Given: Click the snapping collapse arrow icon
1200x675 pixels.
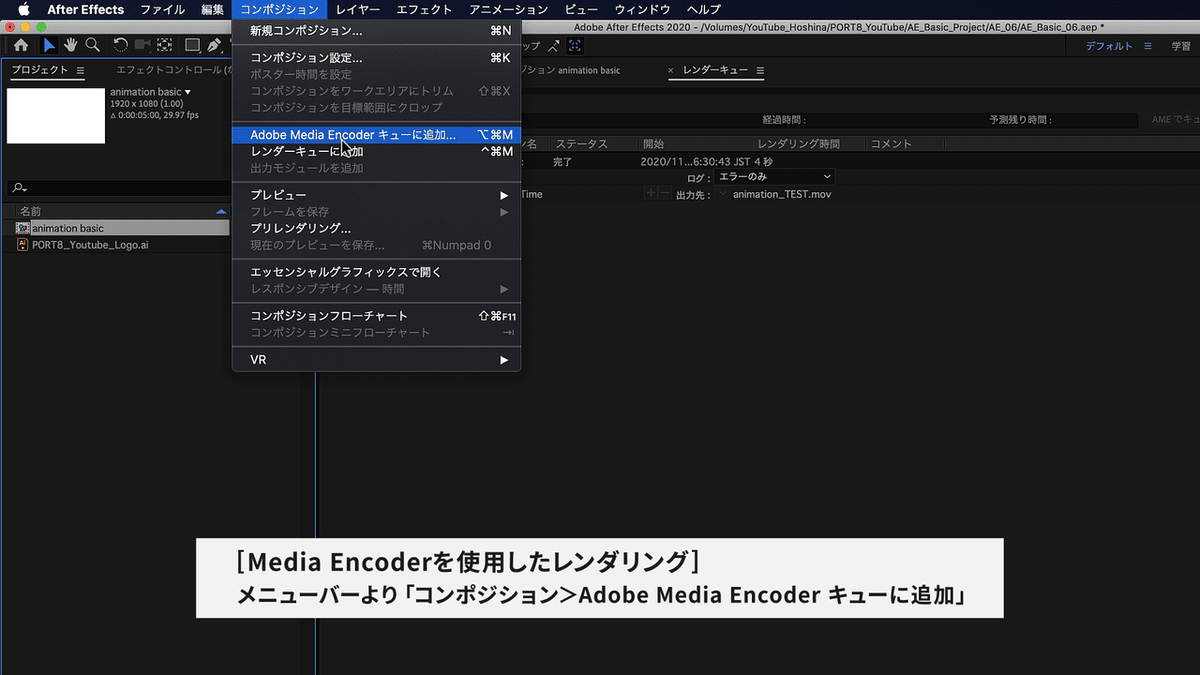Looking at the screenshot, I should point(553,46).
